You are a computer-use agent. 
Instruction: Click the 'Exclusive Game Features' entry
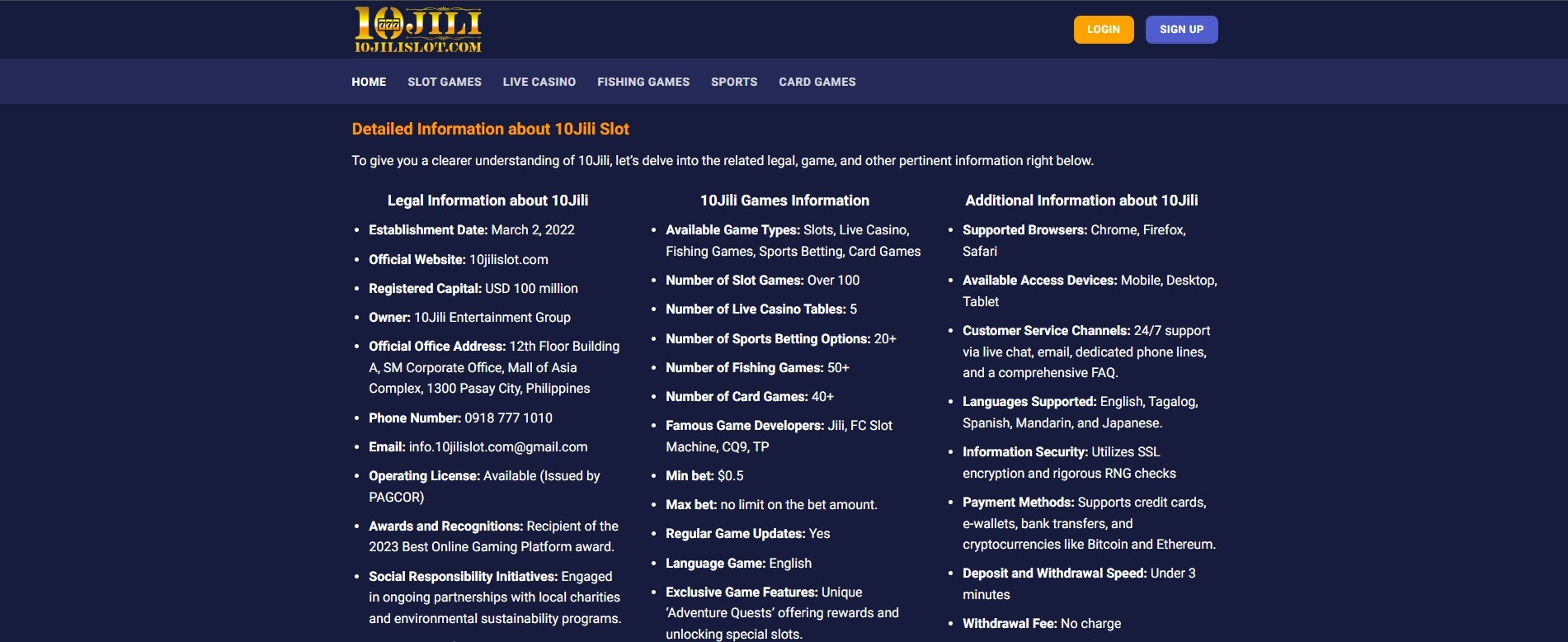[x=783, y=613]
